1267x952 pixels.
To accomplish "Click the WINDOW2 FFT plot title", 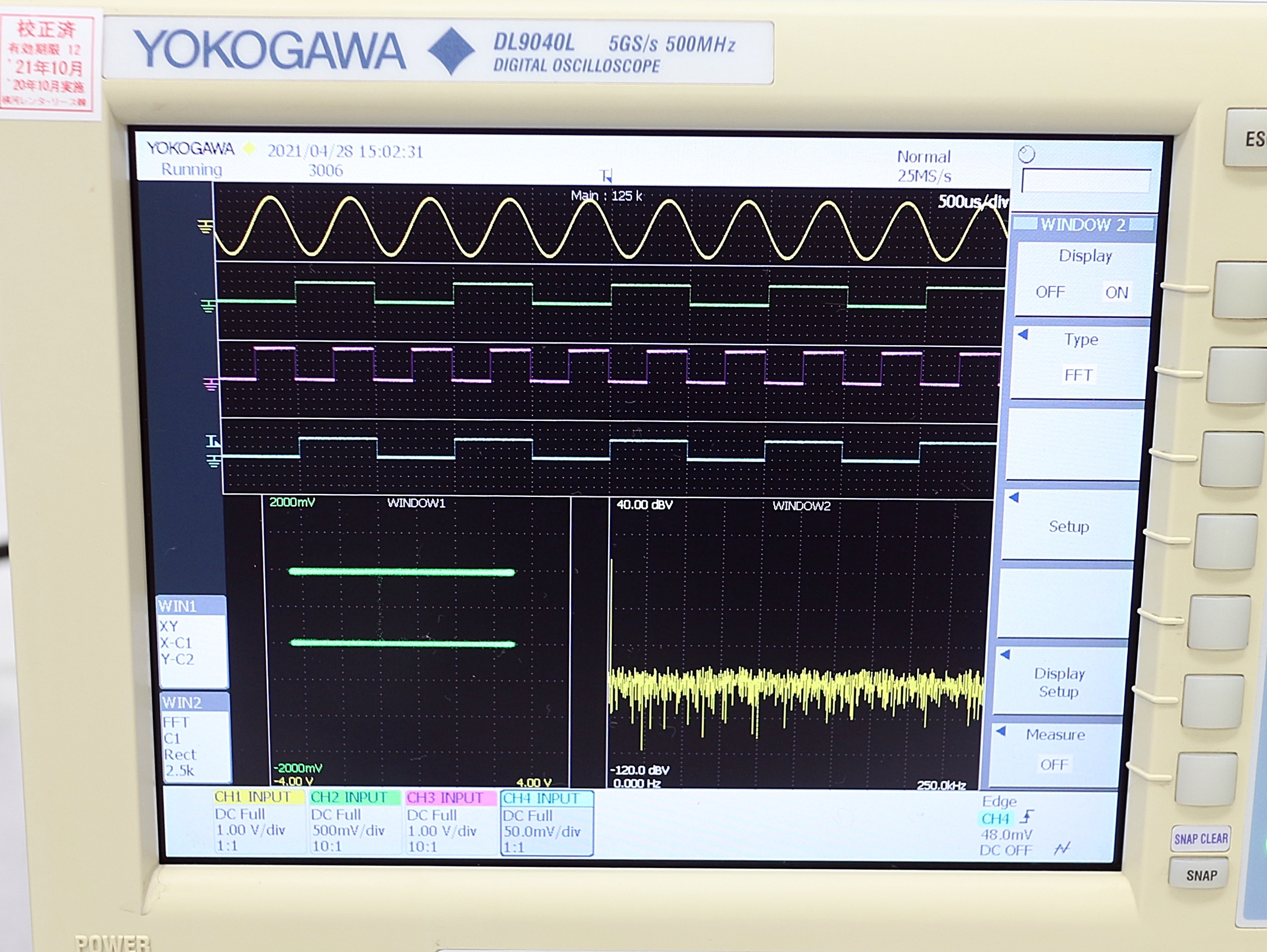I will (x=801, y=506).
